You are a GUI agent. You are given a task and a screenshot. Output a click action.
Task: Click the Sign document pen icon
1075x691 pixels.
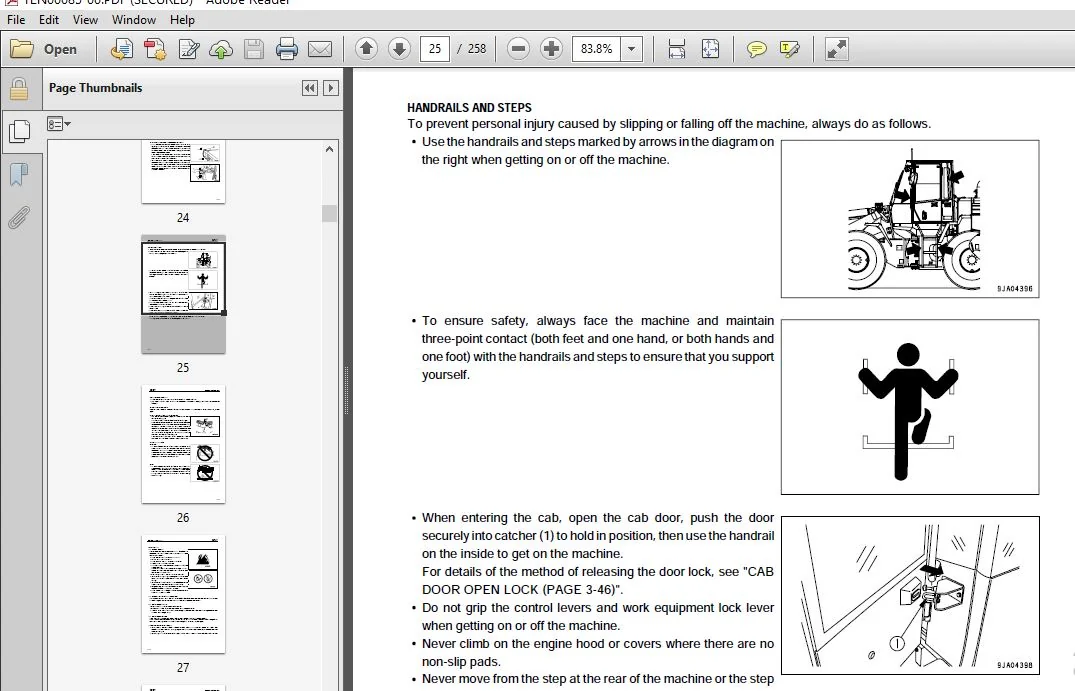coord(189,49)
